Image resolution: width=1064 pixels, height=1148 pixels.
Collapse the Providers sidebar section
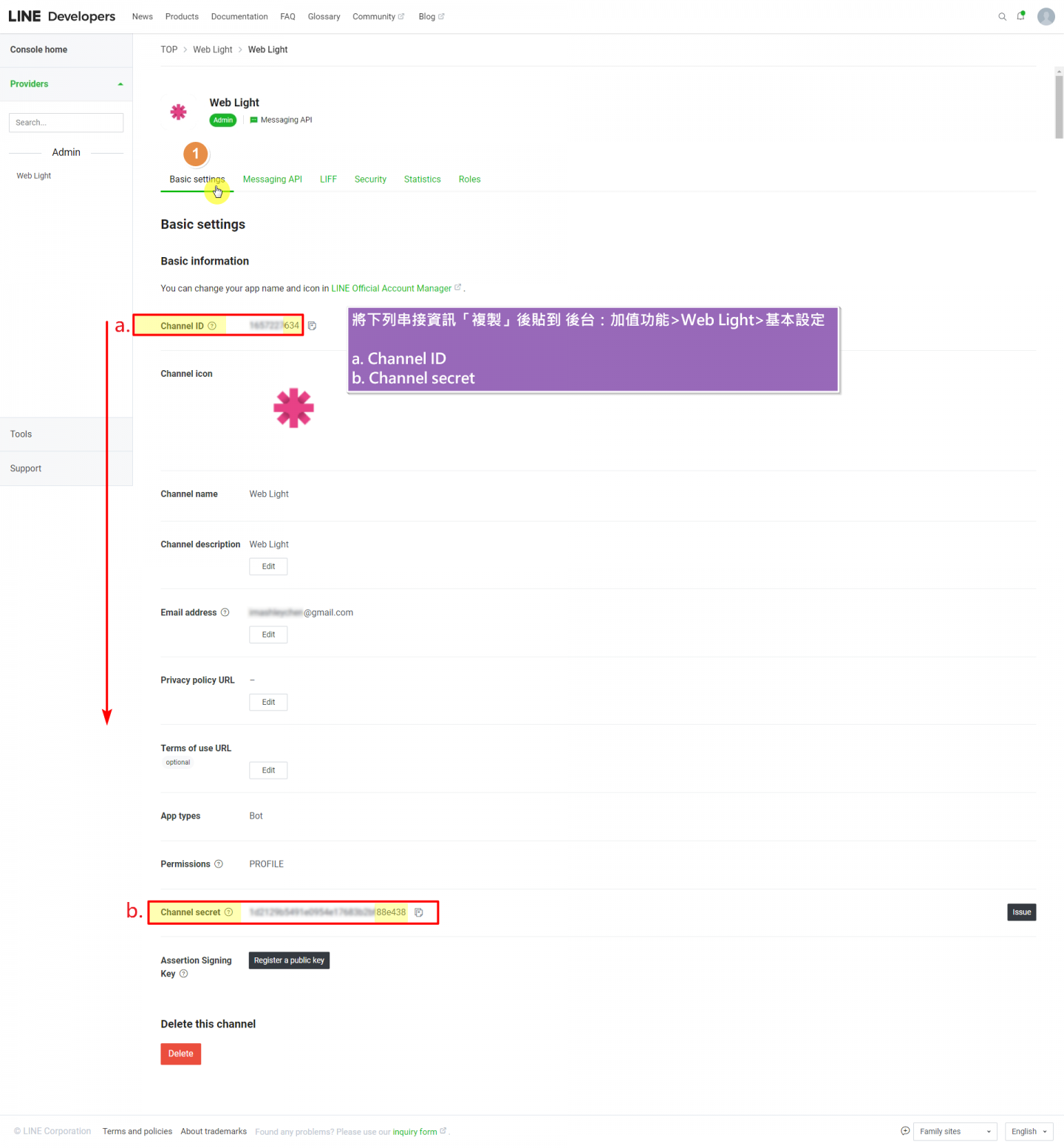point(120,84)
